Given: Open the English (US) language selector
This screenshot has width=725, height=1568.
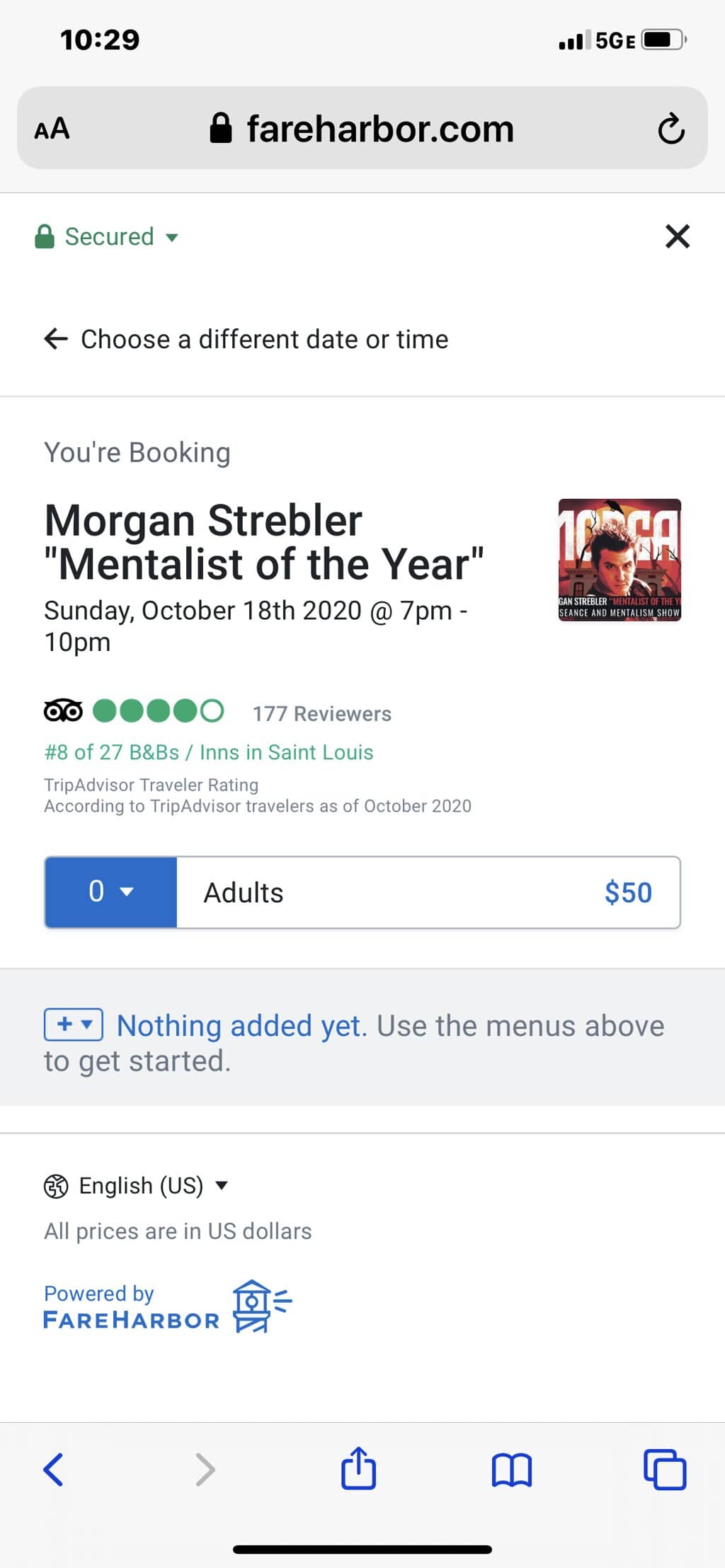Looking at the screenshot, I should tap(136, 1185).
